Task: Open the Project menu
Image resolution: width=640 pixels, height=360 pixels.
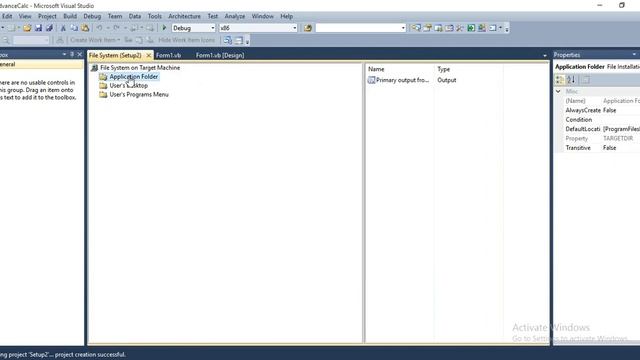Action: pyautogui.click(x=47, y=16)
